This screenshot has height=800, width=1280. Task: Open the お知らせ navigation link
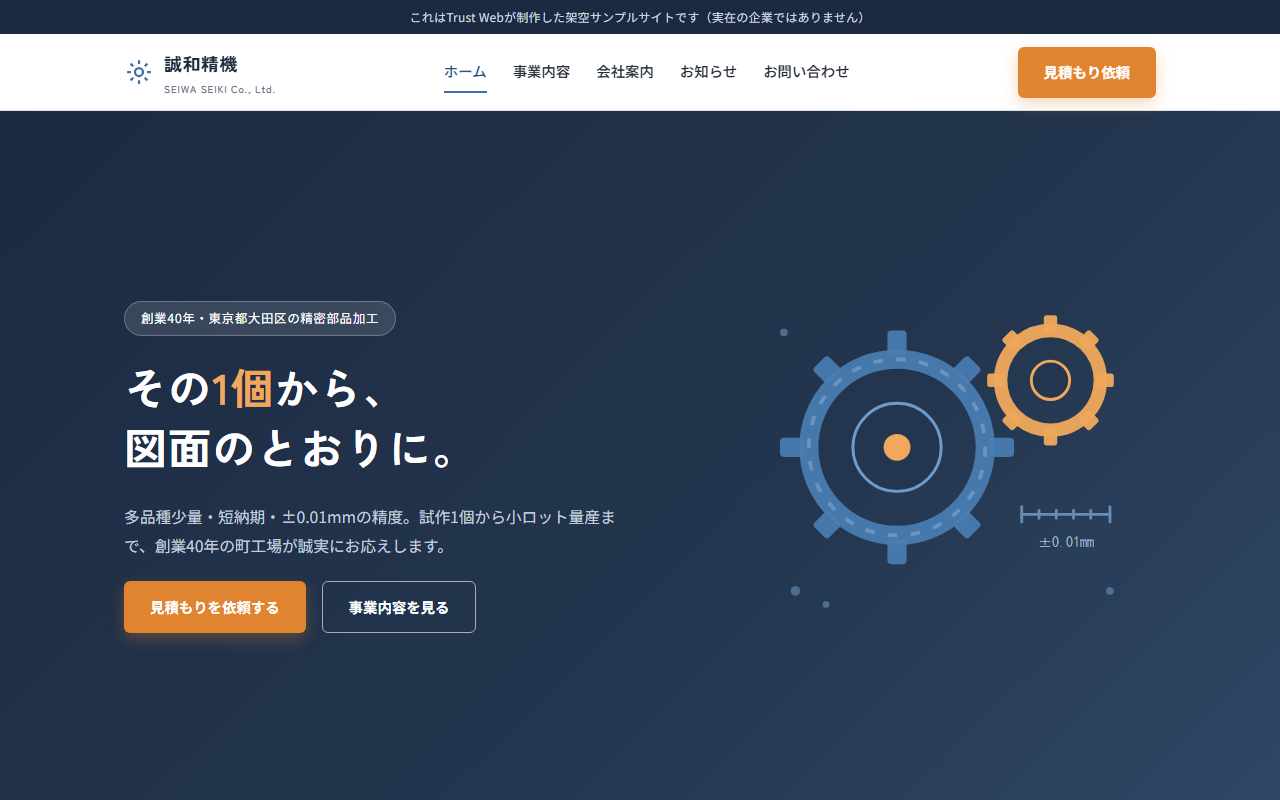coord(708,72)
